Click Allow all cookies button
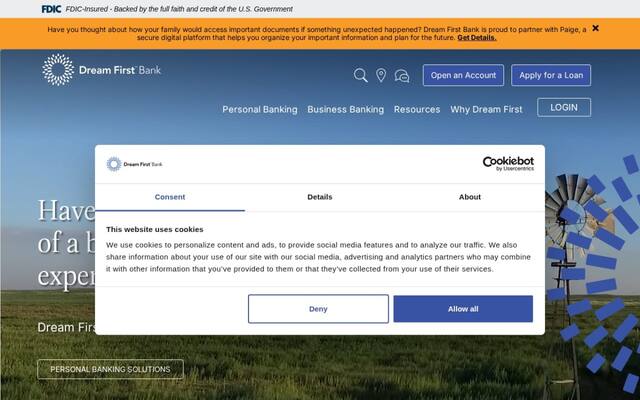The width and height of the screenshot is (640, 400). pos(463,309)
